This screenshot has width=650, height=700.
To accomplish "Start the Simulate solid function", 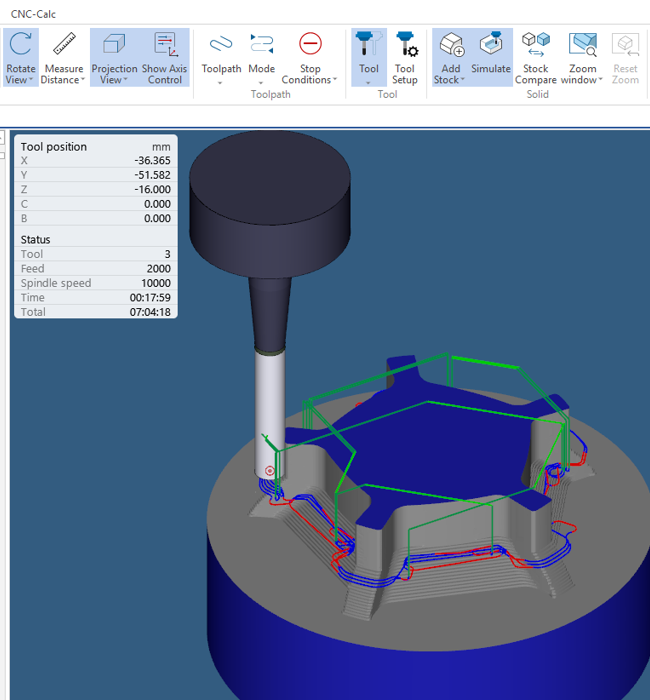I will coord(490,45).
